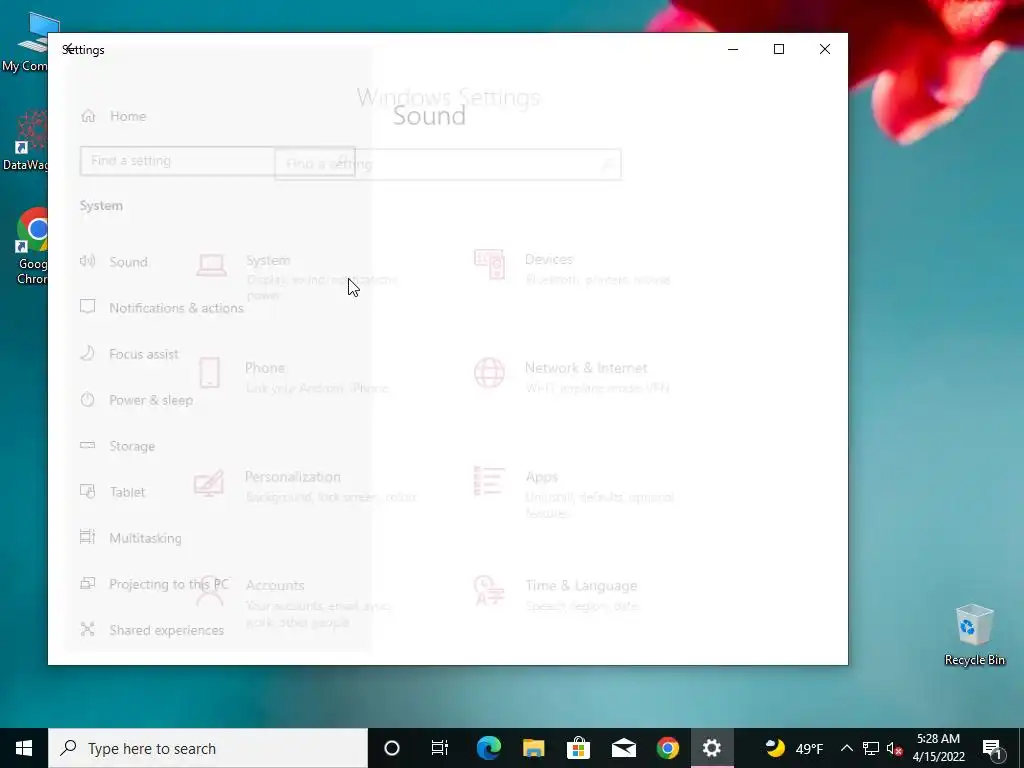The image size is (1024, 768).
Task: Open Multitasking settings
Action: tap(131, 538)
